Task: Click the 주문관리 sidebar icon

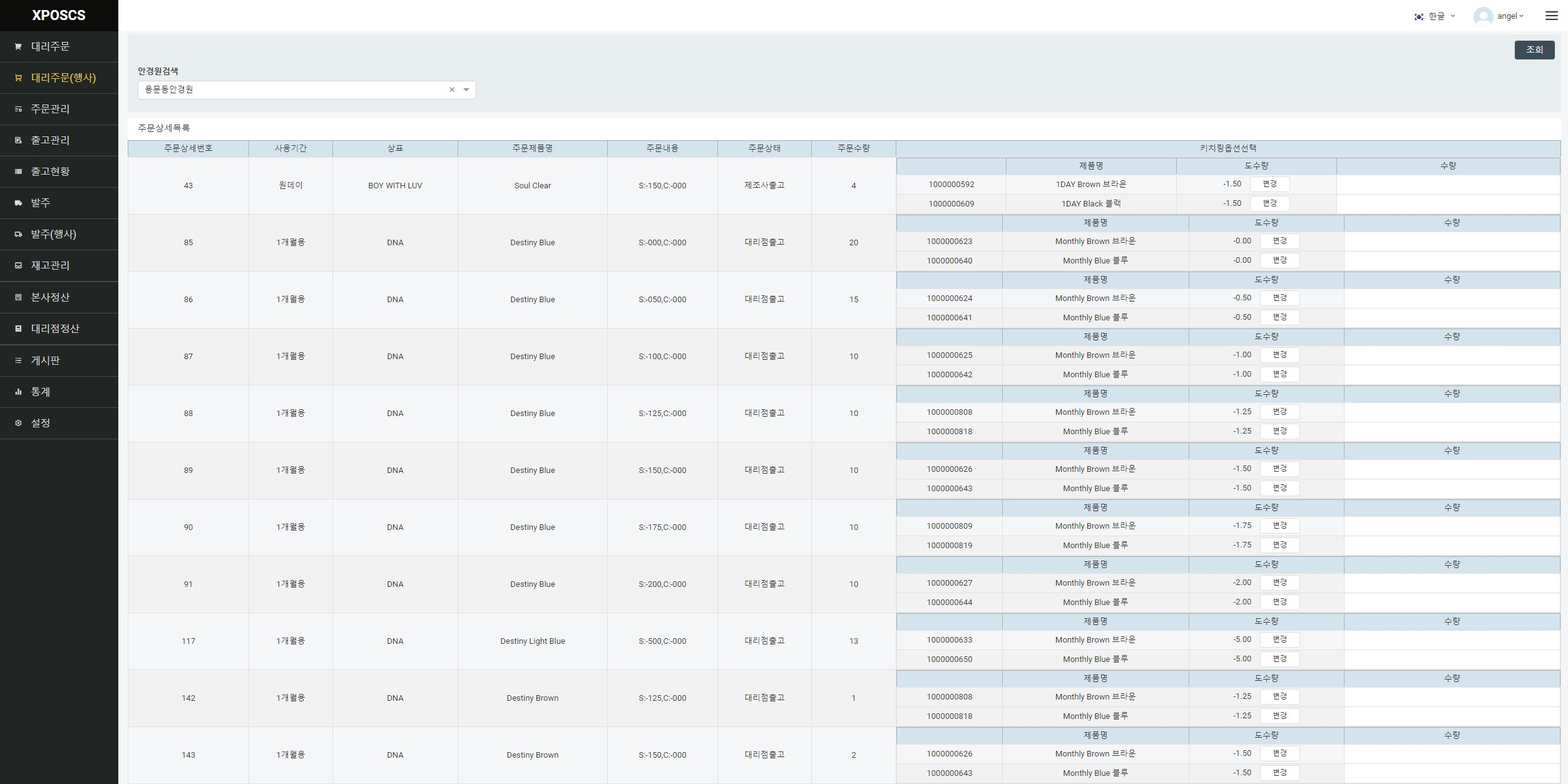Action: pyautogui.click(x=18, y=109)
